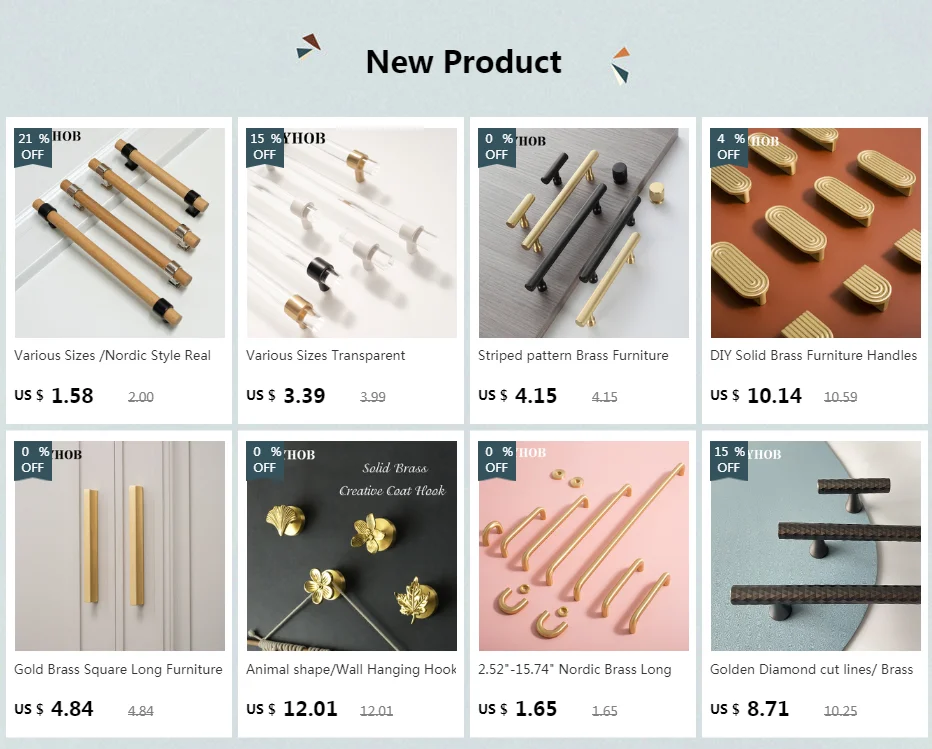The width and height of the screenshot is (932, 749).
Task: Open the solid brass oval handles image
Action: click(816, 233)
